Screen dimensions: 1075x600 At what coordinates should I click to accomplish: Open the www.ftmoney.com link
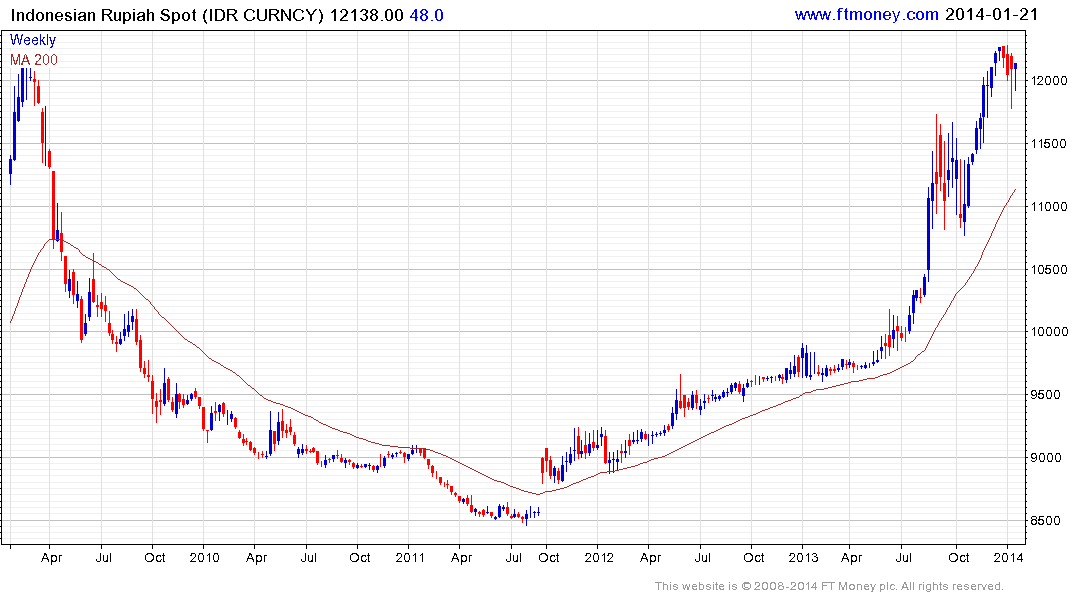click(866, 14)
